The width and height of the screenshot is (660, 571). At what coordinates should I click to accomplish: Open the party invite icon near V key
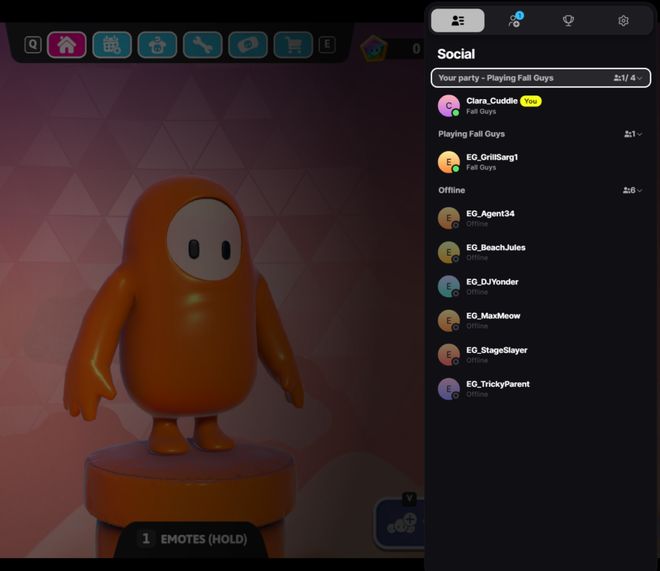click(x=404, y=524)
